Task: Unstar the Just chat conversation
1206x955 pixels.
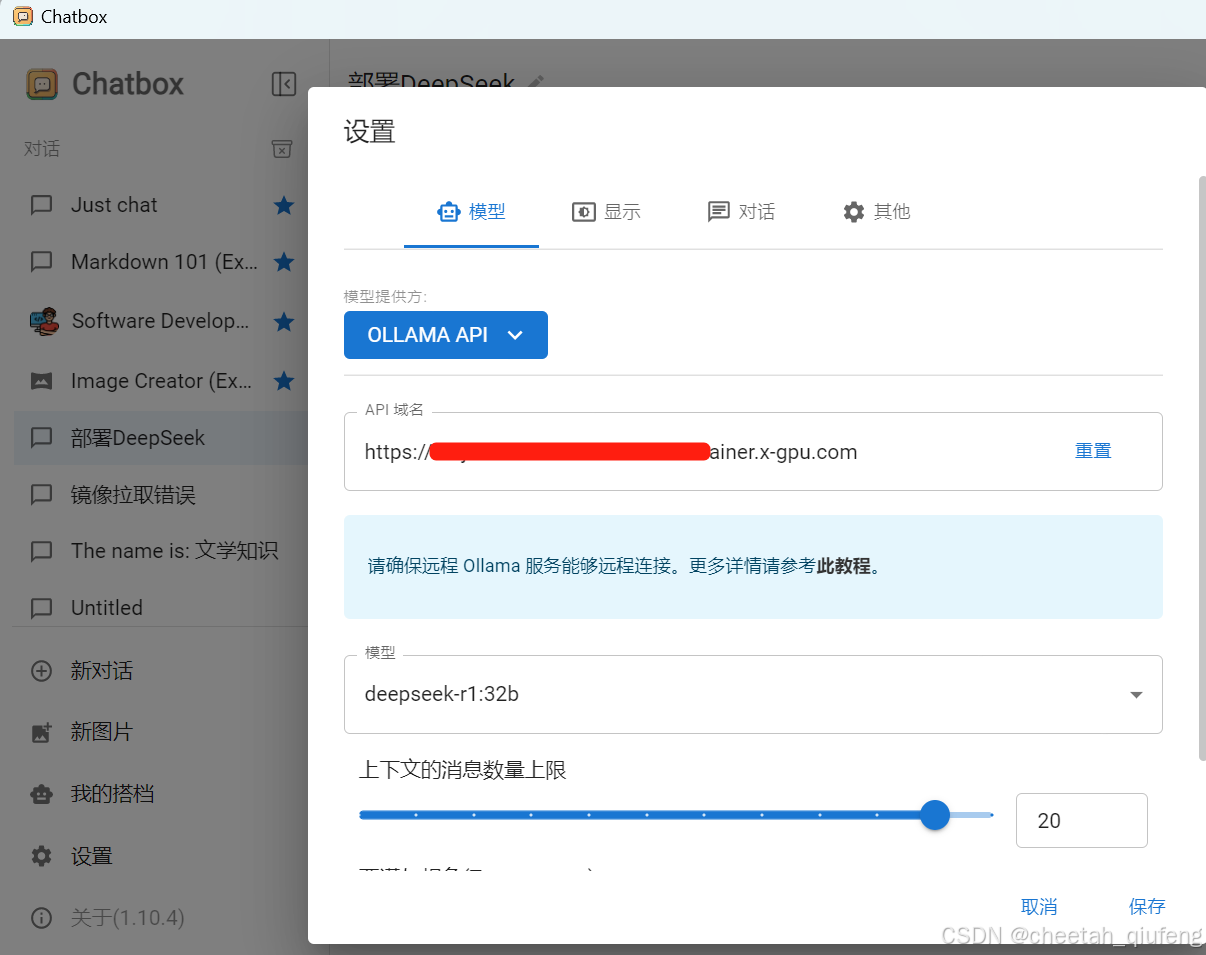Action: pos(284,205)
